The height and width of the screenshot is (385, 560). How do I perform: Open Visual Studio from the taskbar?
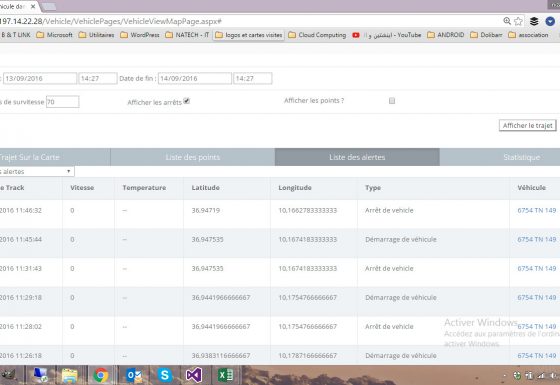[x=194, y=375]
